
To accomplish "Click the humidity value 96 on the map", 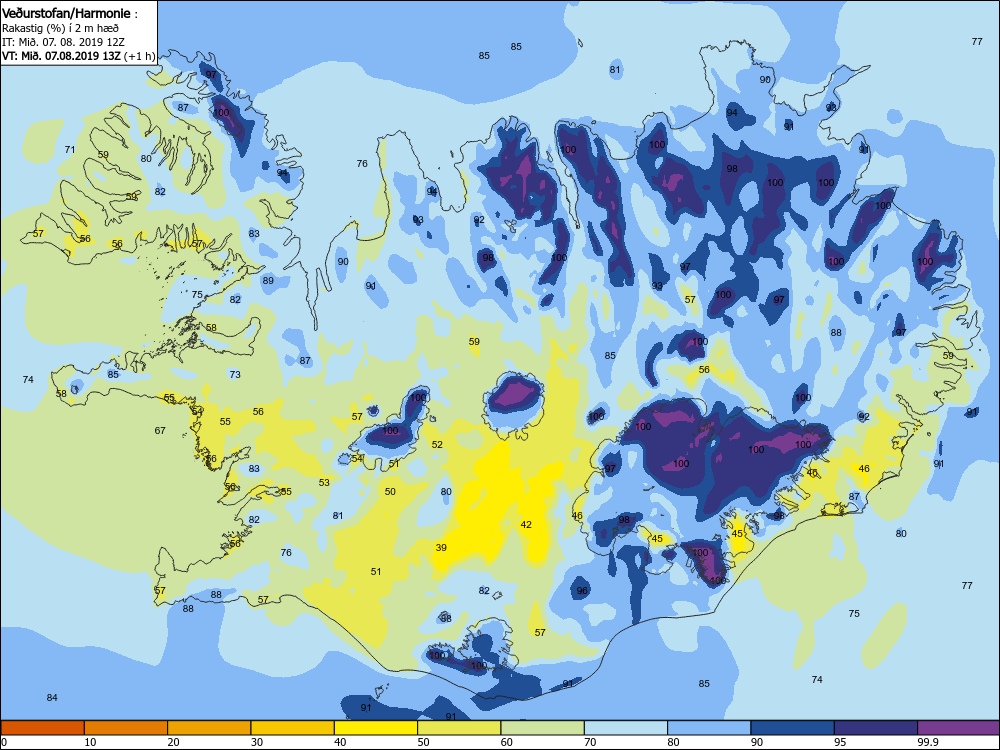I will pos(582,591).
